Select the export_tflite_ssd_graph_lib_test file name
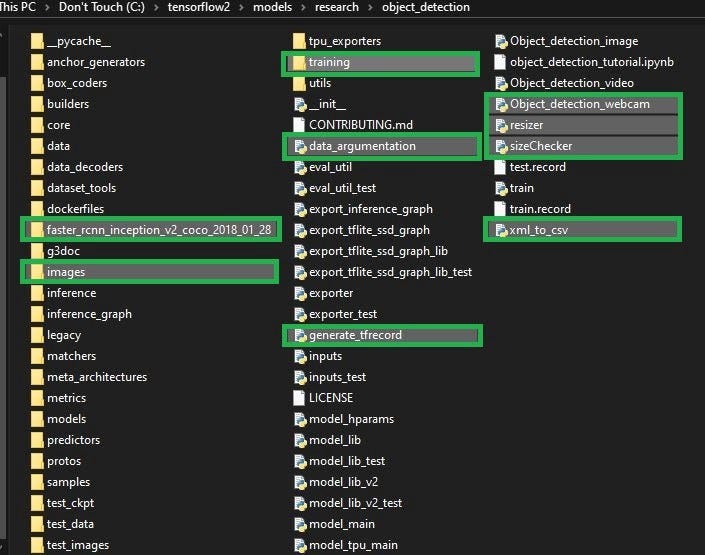 click(390, 272)
